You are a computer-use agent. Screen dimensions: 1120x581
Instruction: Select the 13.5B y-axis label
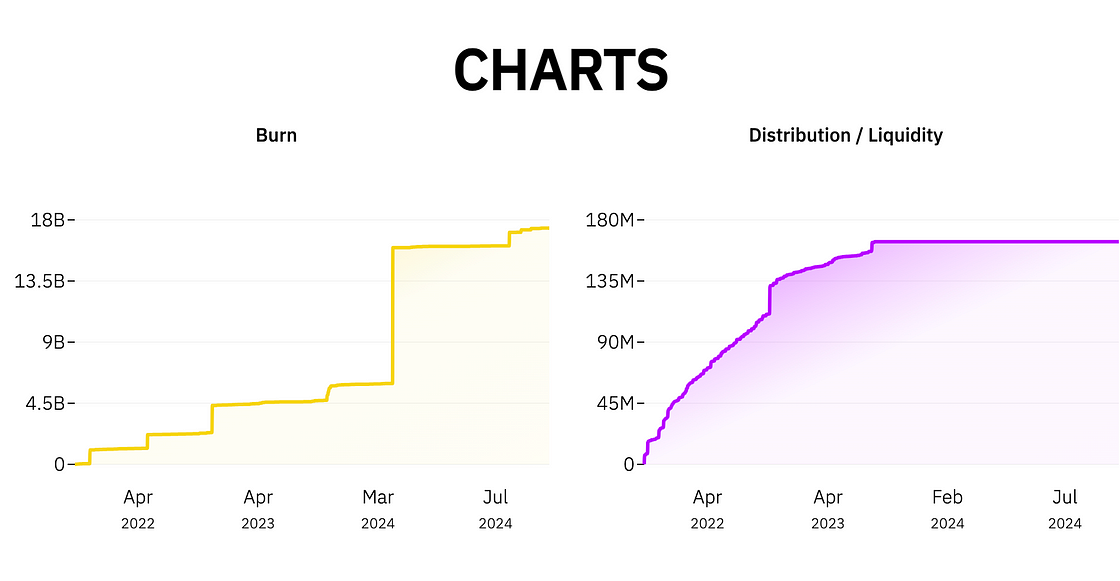pyautogui.click(x=38, y=281)
